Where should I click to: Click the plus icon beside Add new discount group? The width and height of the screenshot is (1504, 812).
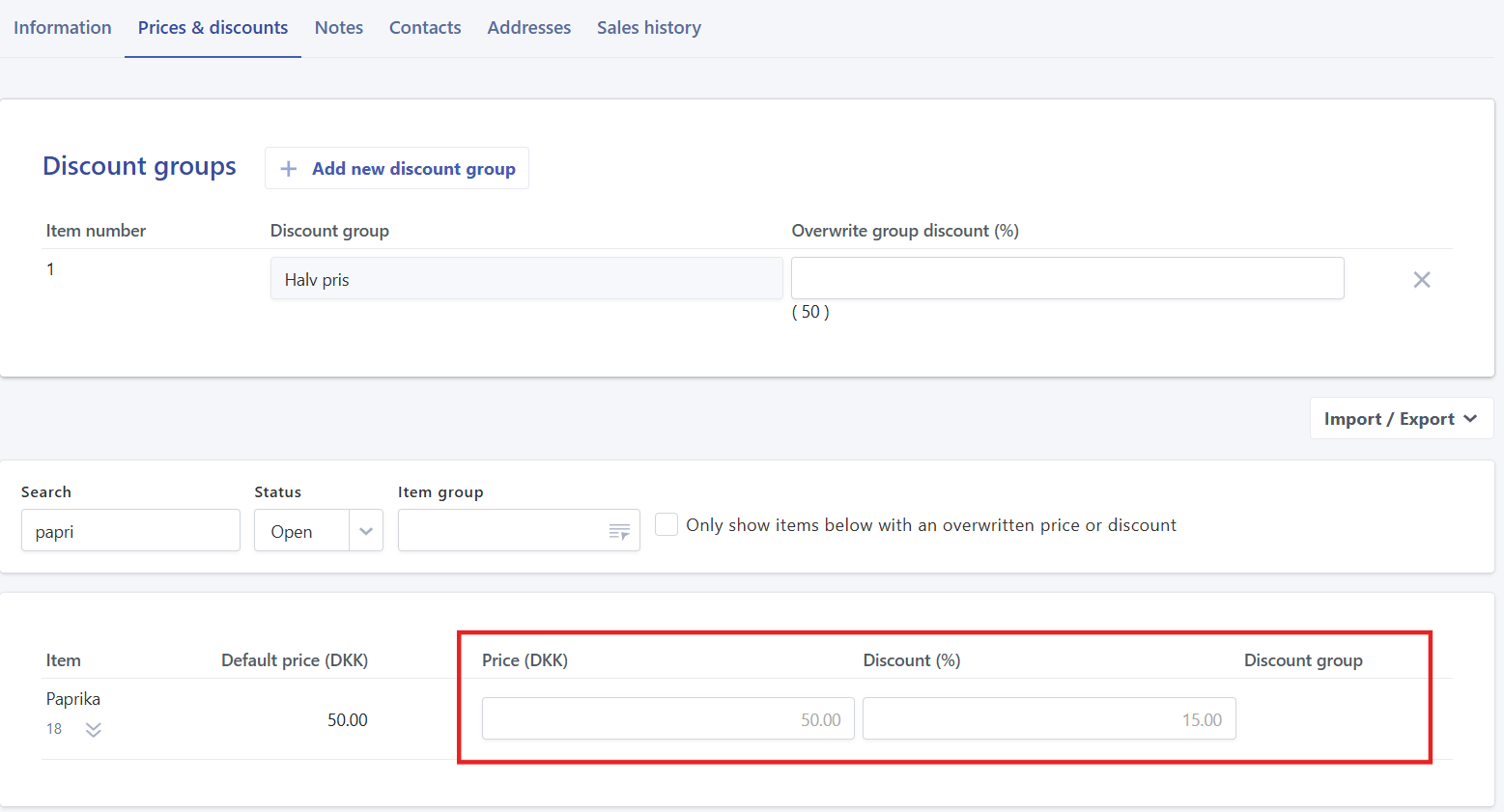(288, 169)
